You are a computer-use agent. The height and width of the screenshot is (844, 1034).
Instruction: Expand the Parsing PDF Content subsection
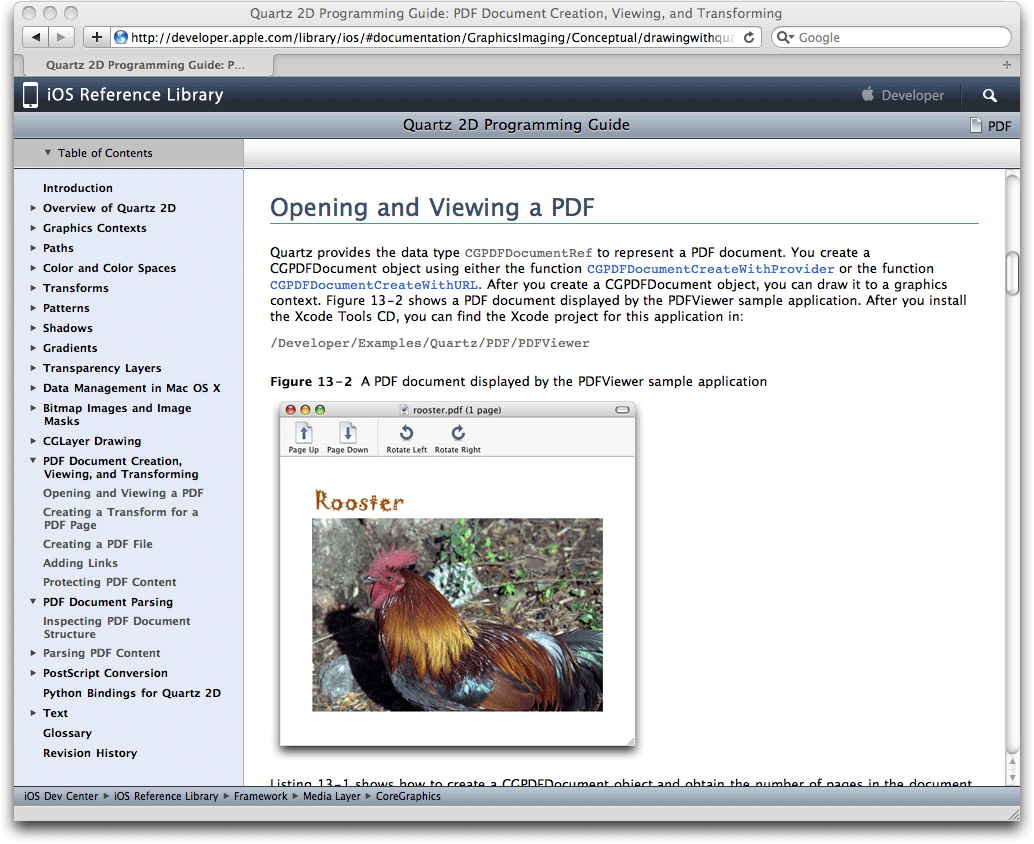tap(33, 653)
